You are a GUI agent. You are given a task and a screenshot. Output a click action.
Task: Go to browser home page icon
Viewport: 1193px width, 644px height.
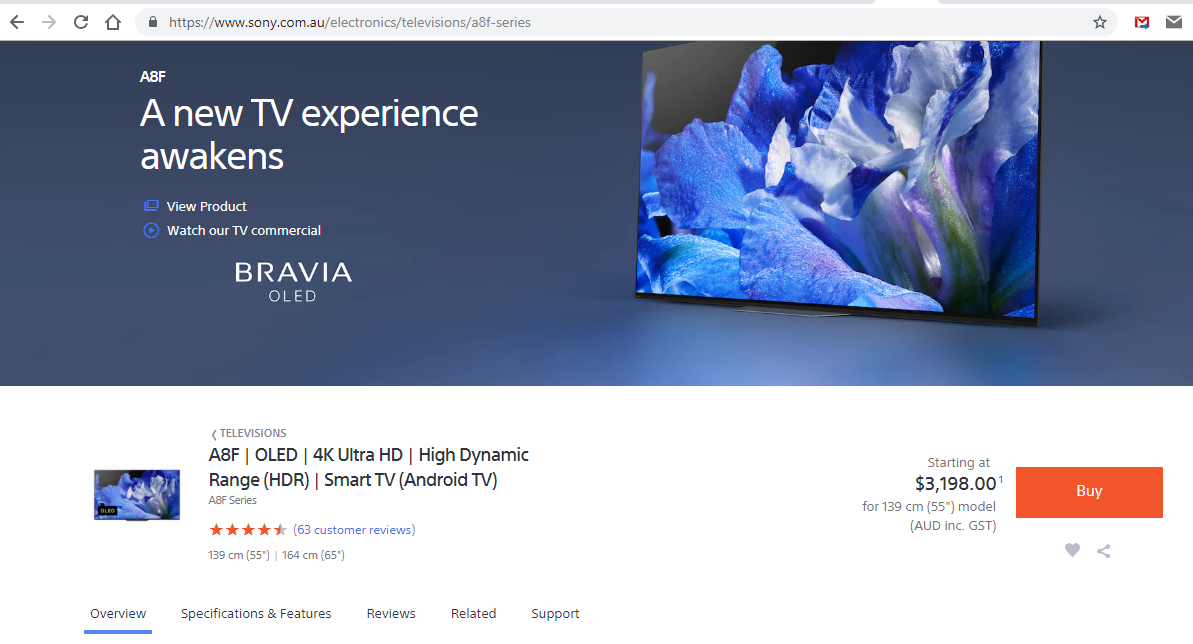(x=113, y=22)
